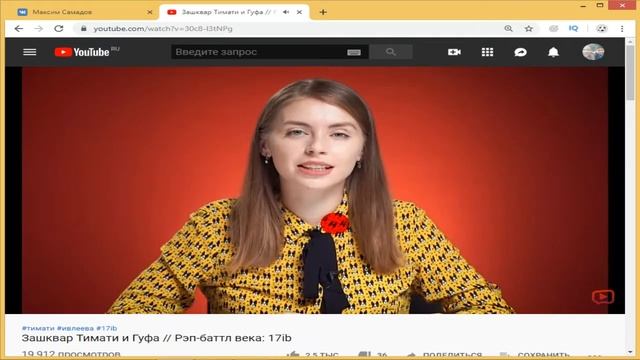Select the Зашквар Тимати и Гуфа tab

[234, 12]
